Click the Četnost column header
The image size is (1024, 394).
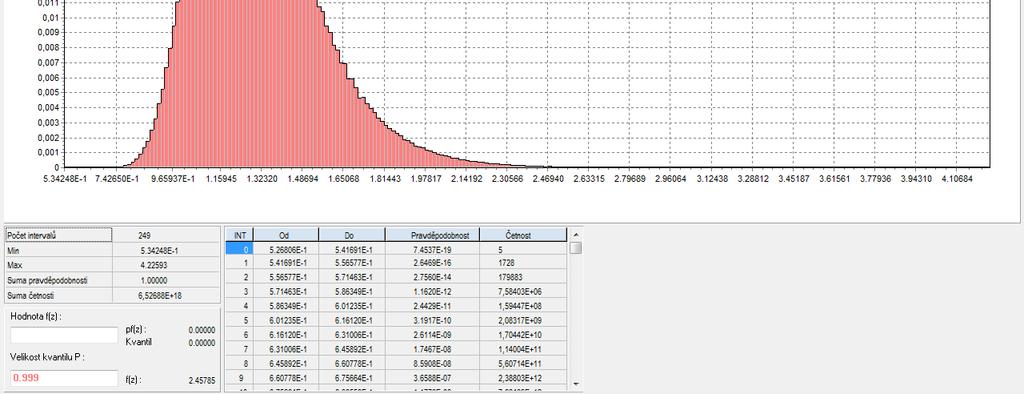[x=522, y=235]
